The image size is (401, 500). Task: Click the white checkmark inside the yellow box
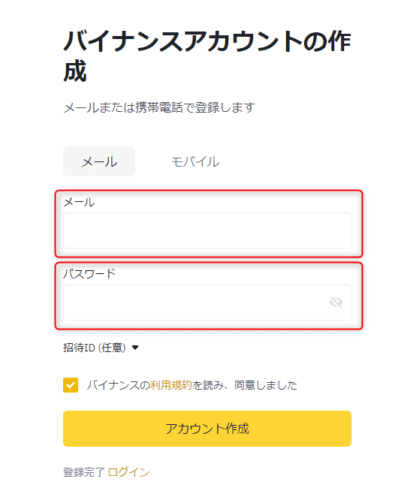71,386
